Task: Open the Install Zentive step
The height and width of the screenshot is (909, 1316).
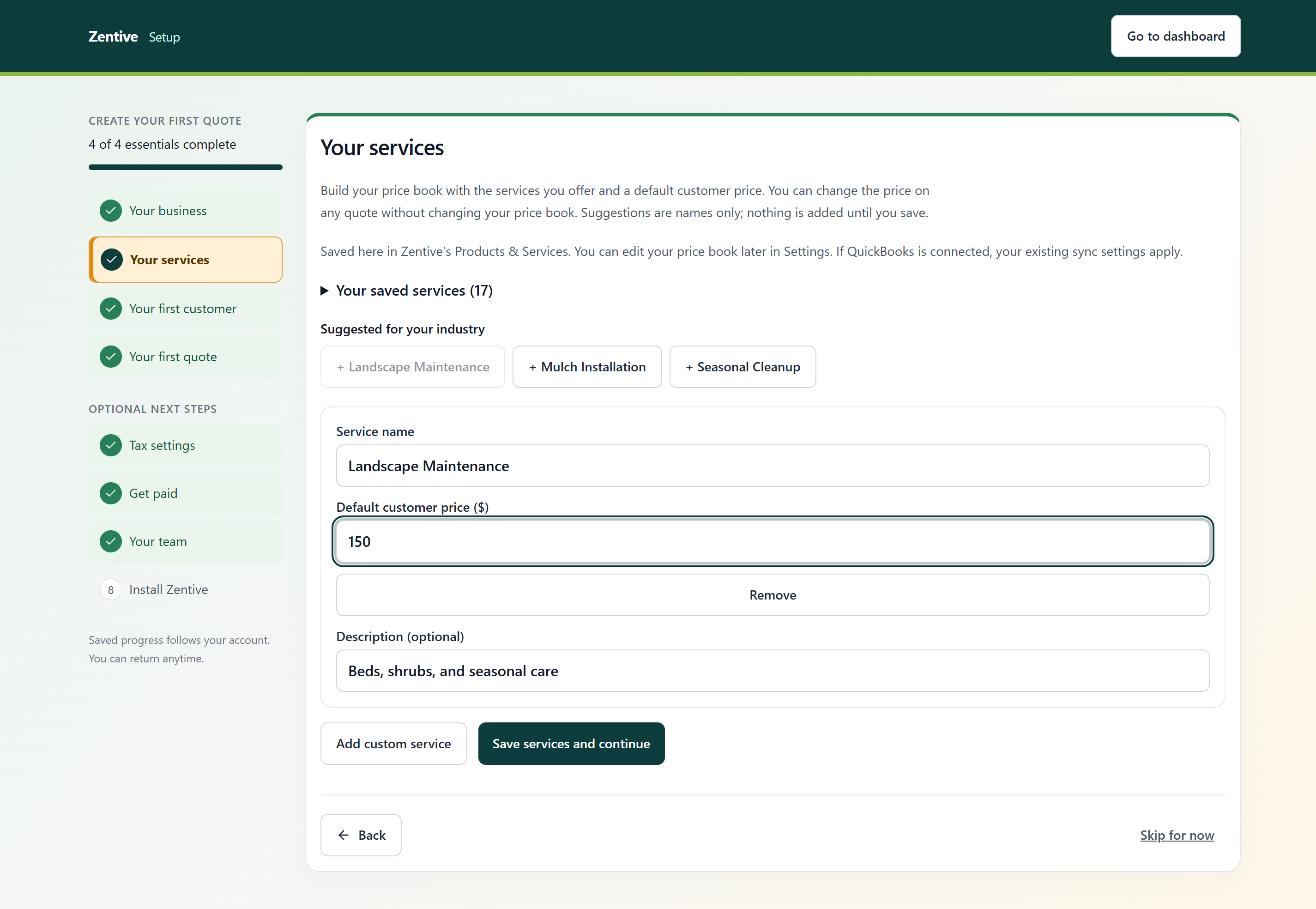Action: pos(186,589)
